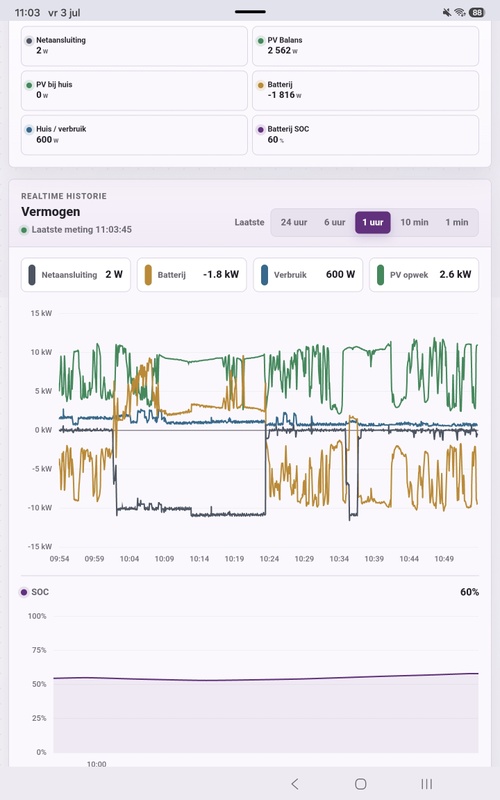Tap the battery indicator in status bar
The image size is (500, 800).
(477, 12)
